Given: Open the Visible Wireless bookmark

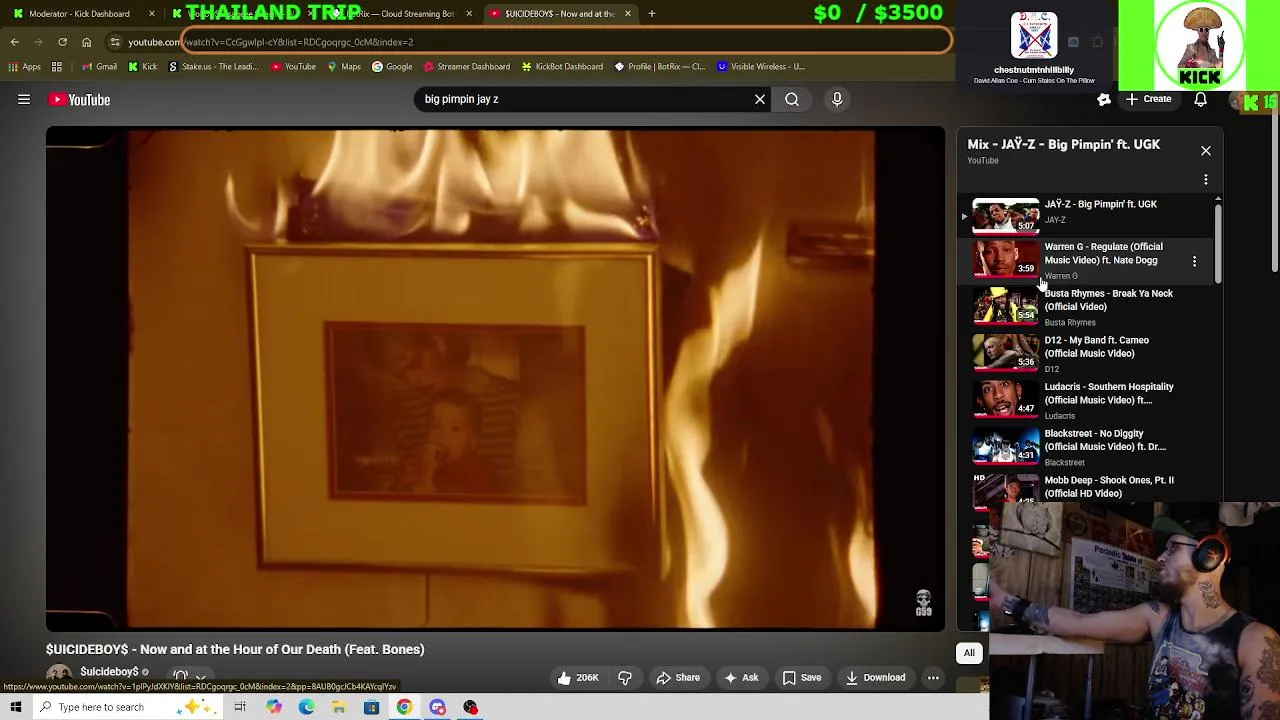Looking at the screenshot, I should pyautogui.click(x=761, y=67).
